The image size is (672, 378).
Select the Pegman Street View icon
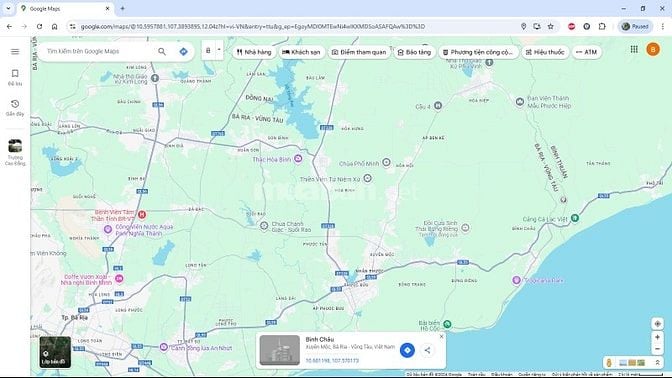pos(609,363)
